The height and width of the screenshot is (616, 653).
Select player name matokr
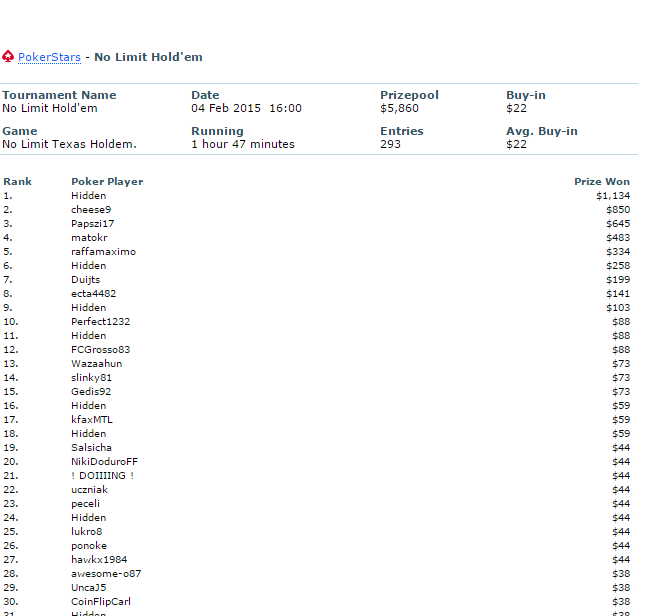pos(89,237)
